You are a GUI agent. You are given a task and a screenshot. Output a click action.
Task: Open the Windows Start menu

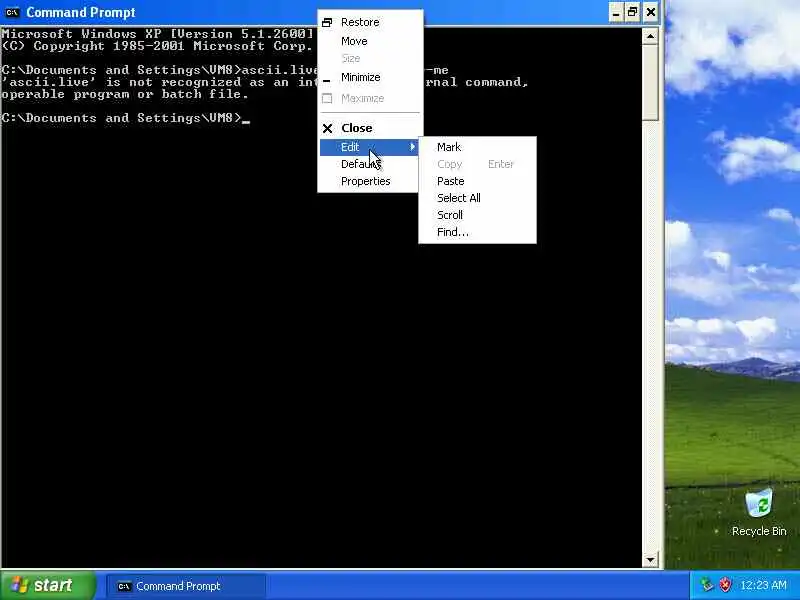(x=47, y=585)
